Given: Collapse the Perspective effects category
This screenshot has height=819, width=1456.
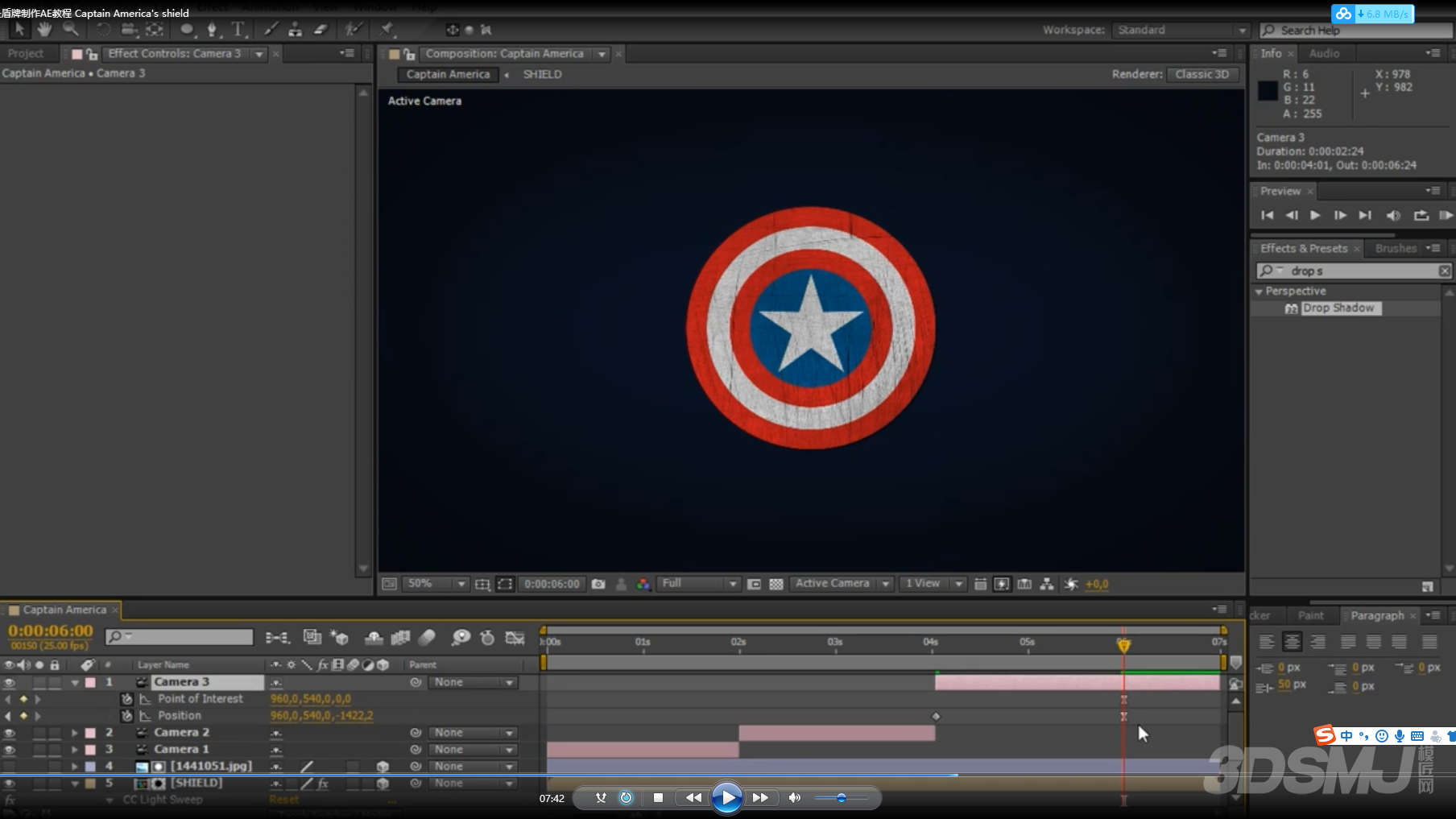Looking at the screenshot, I should click(1259, 292).
